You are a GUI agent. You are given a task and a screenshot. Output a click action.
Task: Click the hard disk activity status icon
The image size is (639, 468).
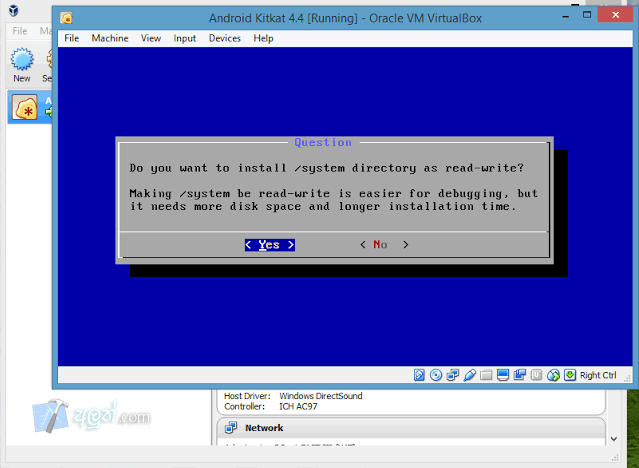pyautogui.click(x=419, y=375)
